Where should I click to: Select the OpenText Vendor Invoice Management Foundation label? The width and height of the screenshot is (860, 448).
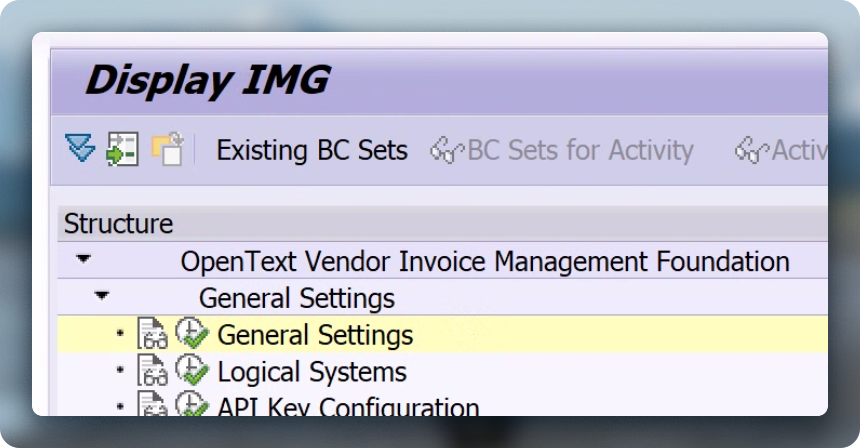(485, 261)
